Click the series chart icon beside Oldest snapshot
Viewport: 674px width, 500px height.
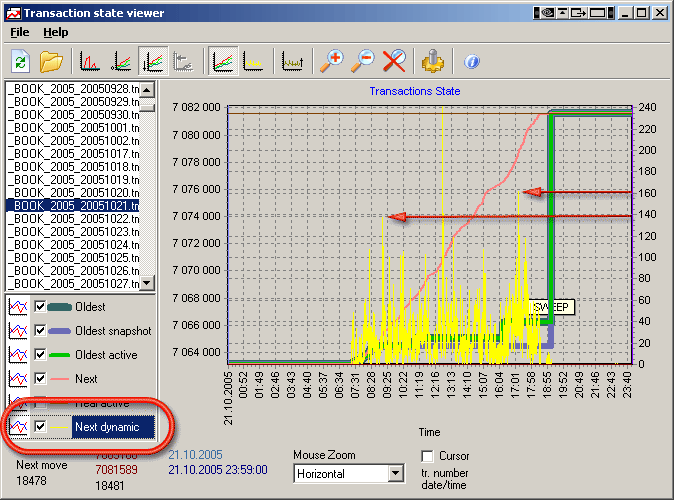pyautogui.click(x=18, y=331)
